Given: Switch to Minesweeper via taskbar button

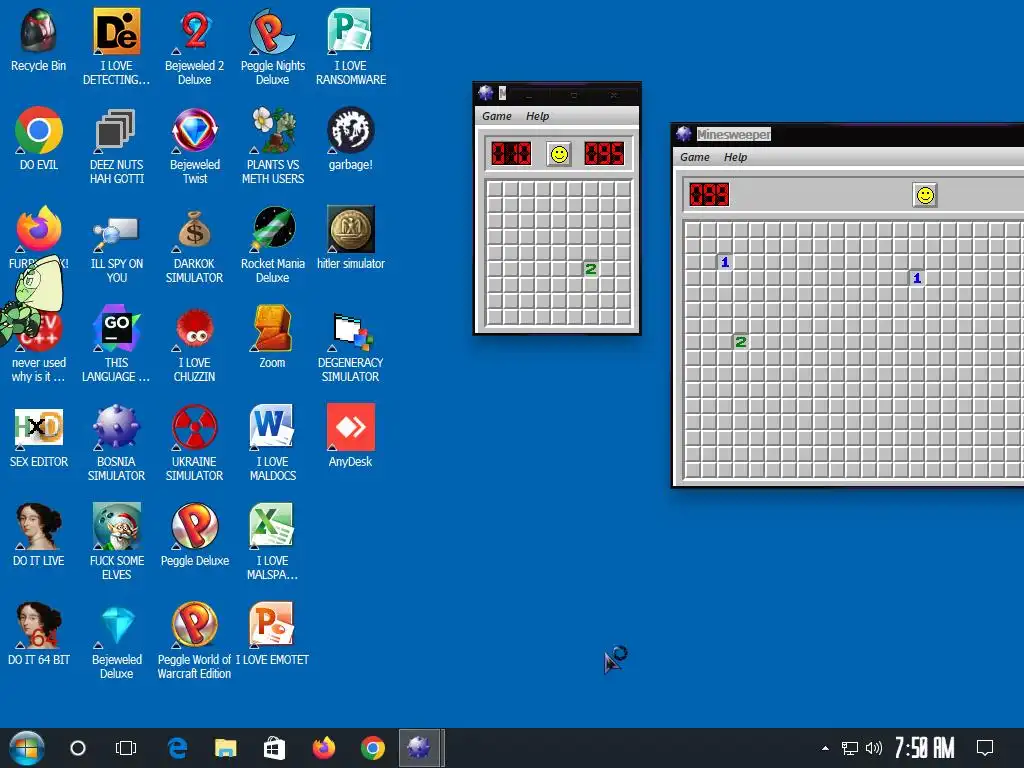Looking at the screenshot, I should pyautogui.click(x=421, y=748).
